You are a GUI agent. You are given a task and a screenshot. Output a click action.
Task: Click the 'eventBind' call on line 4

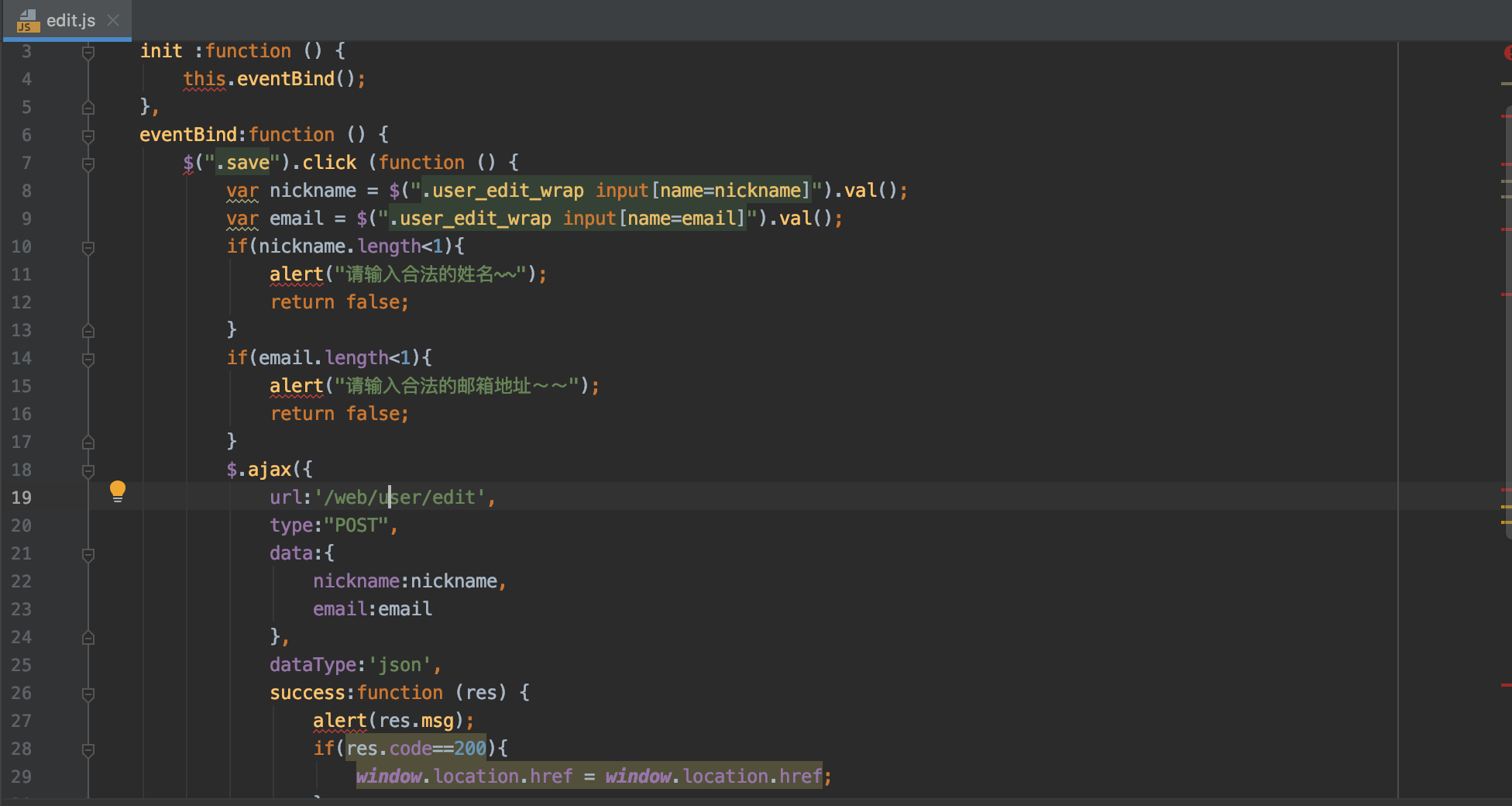tap(286, 78)
